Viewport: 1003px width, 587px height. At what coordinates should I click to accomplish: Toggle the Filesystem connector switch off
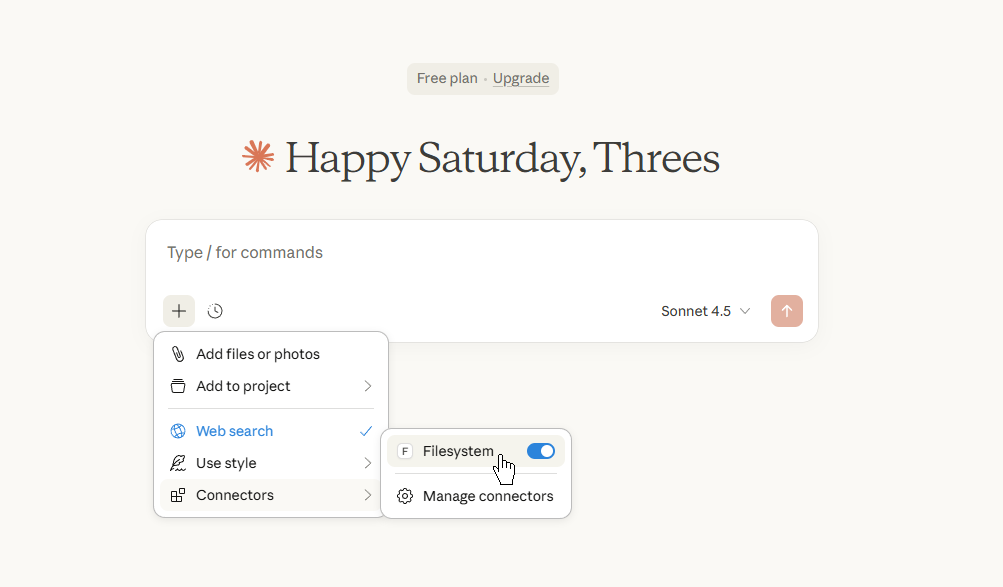tap(540, 451)
